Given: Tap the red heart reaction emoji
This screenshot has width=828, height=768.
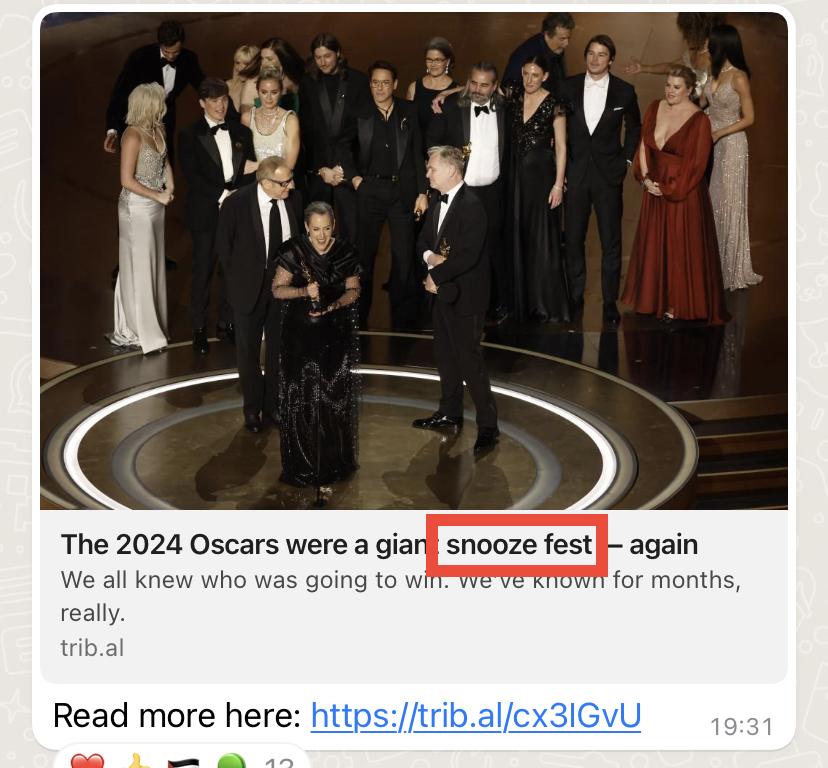Looking at the screenshot, I should [x=88, y=762].
